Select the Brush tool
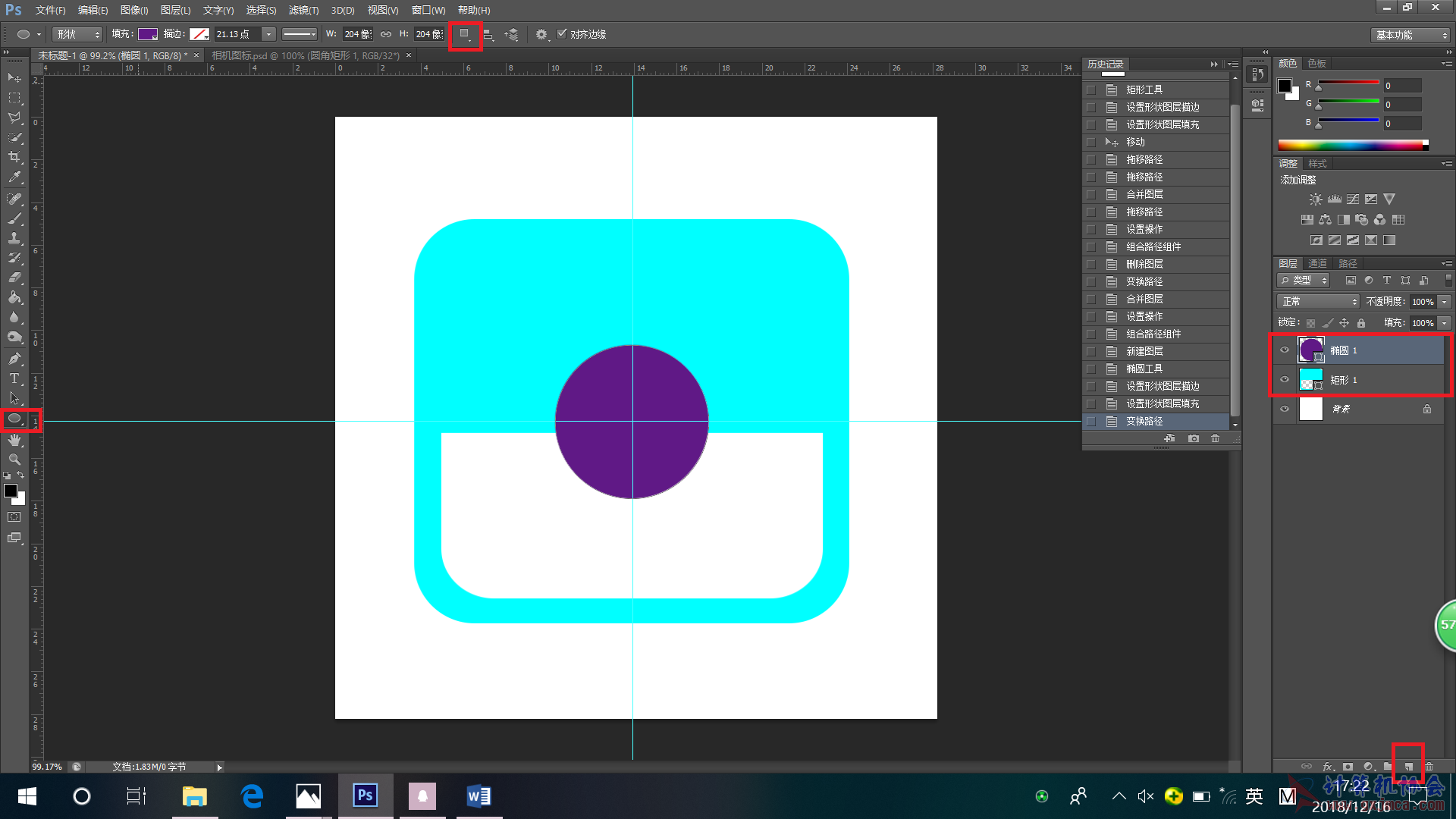 14,218
